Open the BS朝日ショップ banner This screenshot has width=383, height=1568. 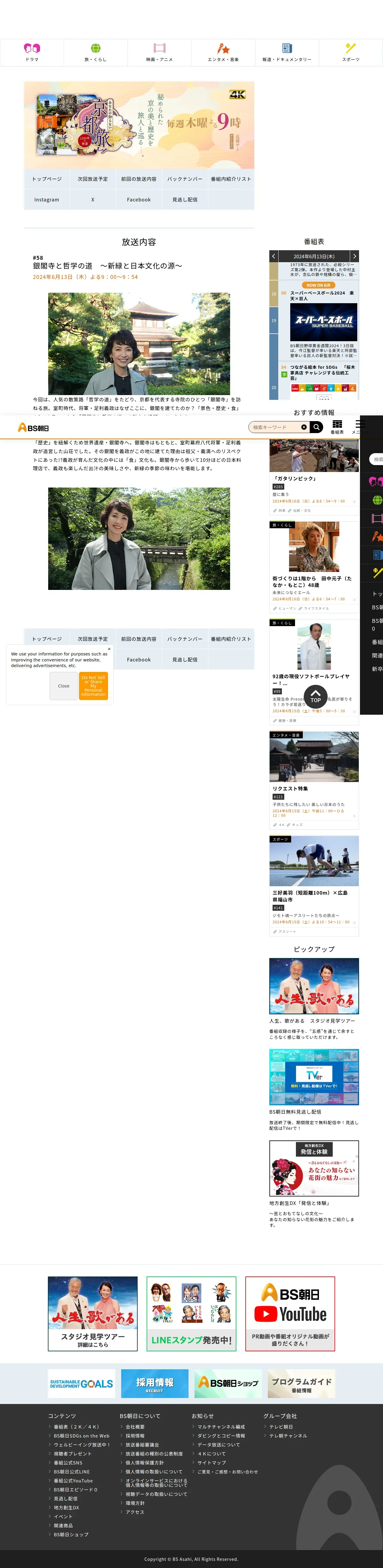coord(228,1384)
